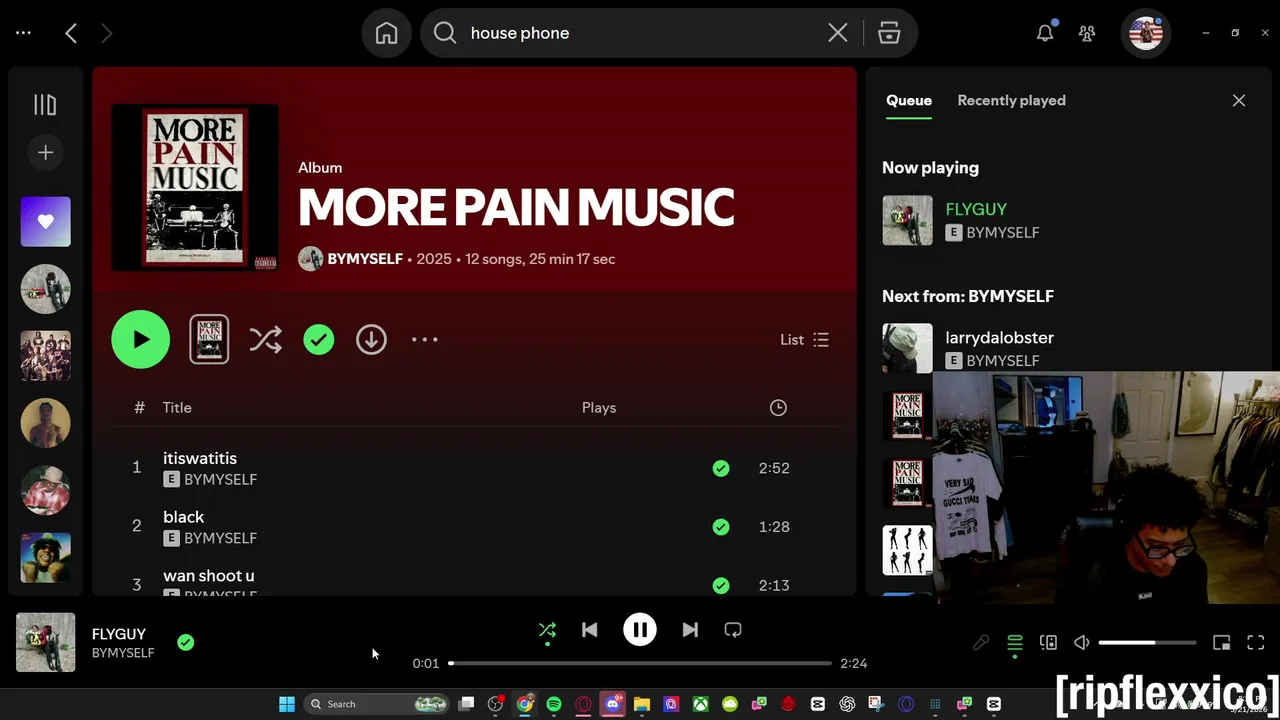Viewport: 1280px width, 720px height.
Task: Mute the volume speaker icon
Action: pos(1081,643)
